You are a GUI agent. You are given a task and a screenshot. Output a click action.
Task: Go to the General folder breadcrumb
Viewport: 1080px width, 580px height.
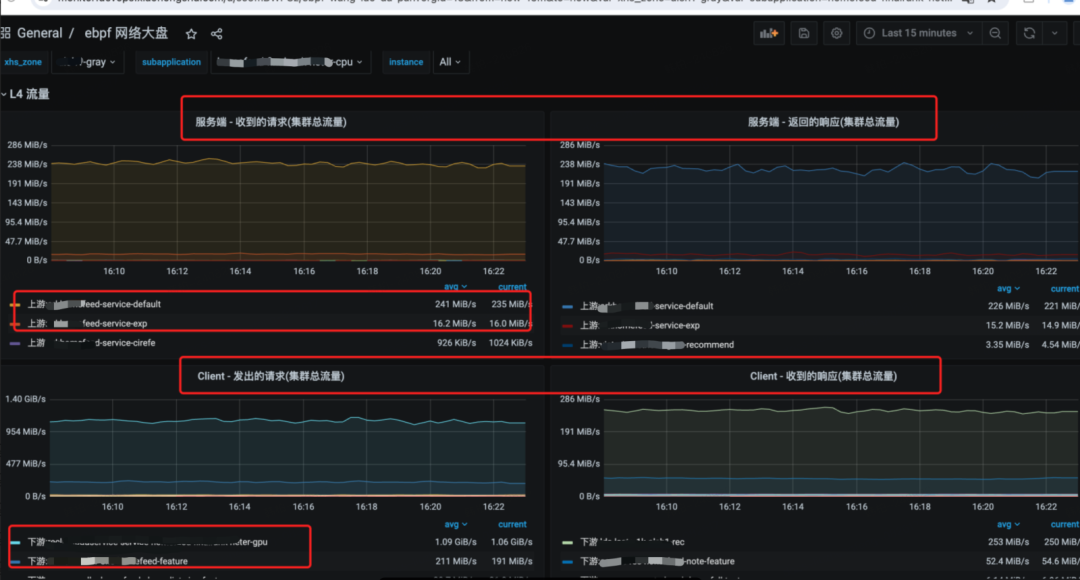pos(39,33)
